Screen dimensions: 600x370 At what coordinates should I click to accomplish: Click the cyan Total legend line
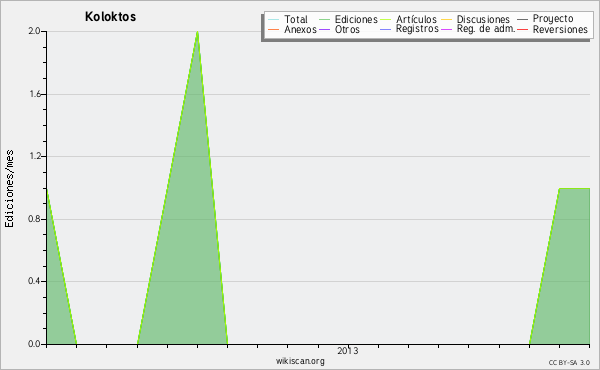point(274,19)
